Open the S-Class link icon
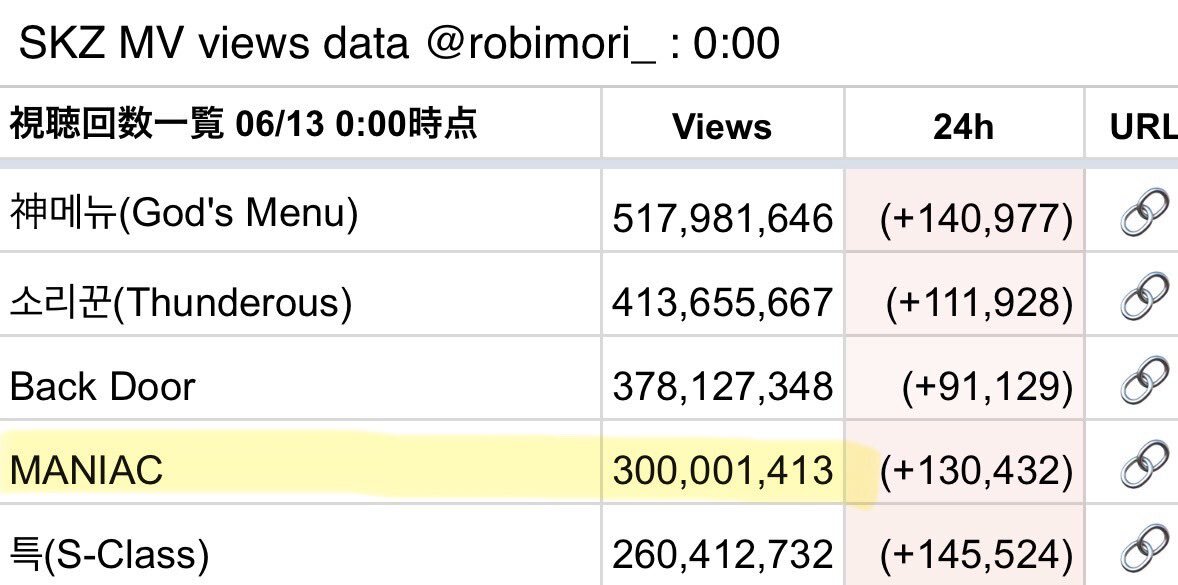The image size is (1178, 585). pos(1145,549)
